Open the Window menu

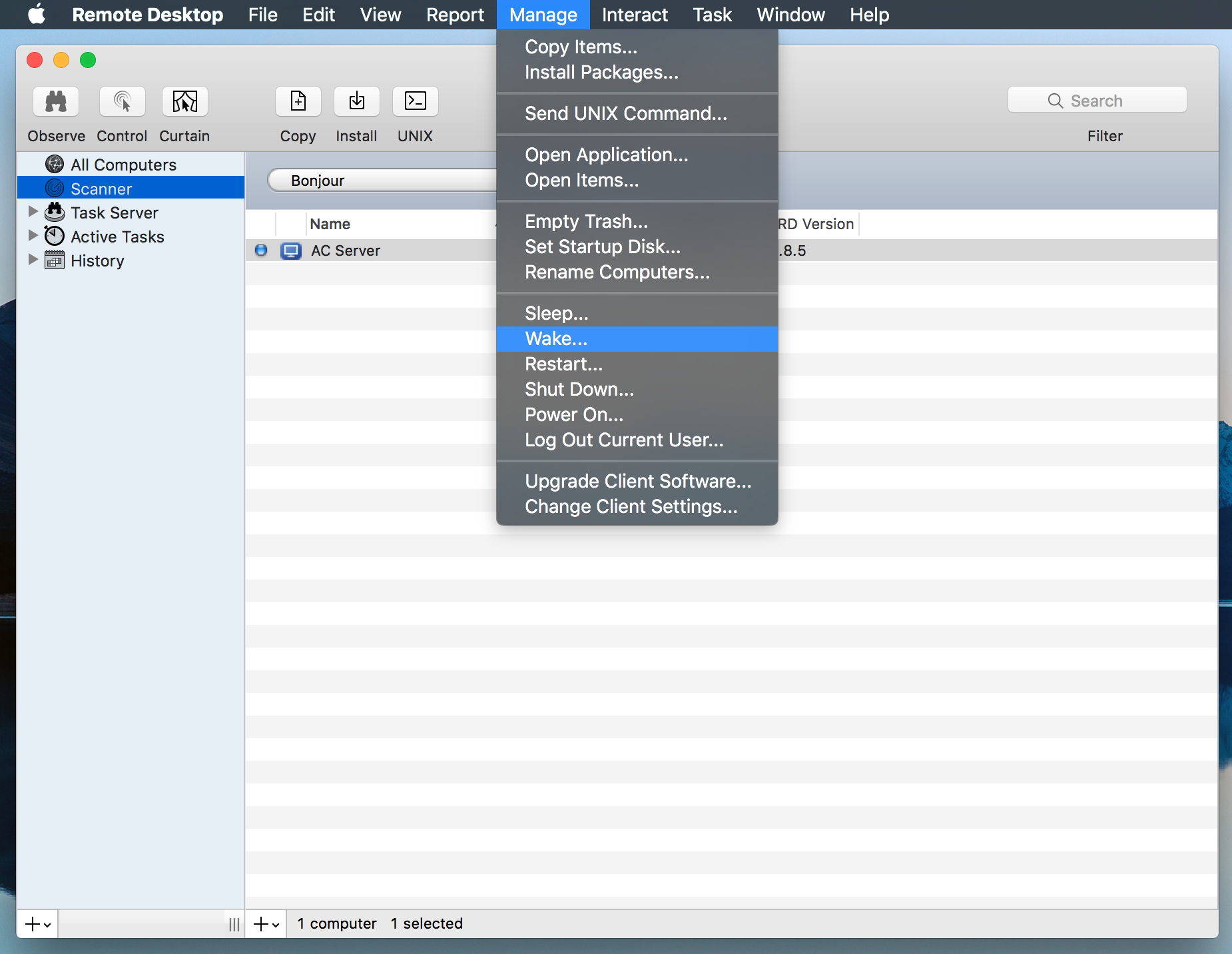pos(790,15)
